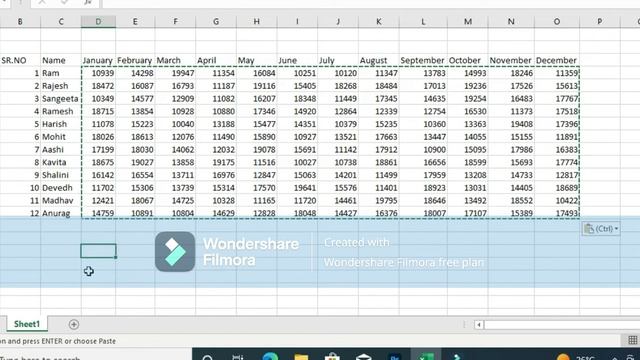
Task: Click the March header cell
Action: (x=175, y=60)
